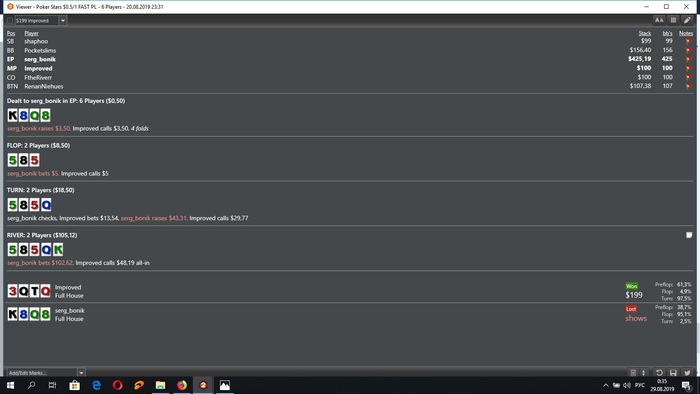Image resolution: width=700 pixels, height=394 pixels.
Task: Sort by bb's column header
Action: [667, 33]
